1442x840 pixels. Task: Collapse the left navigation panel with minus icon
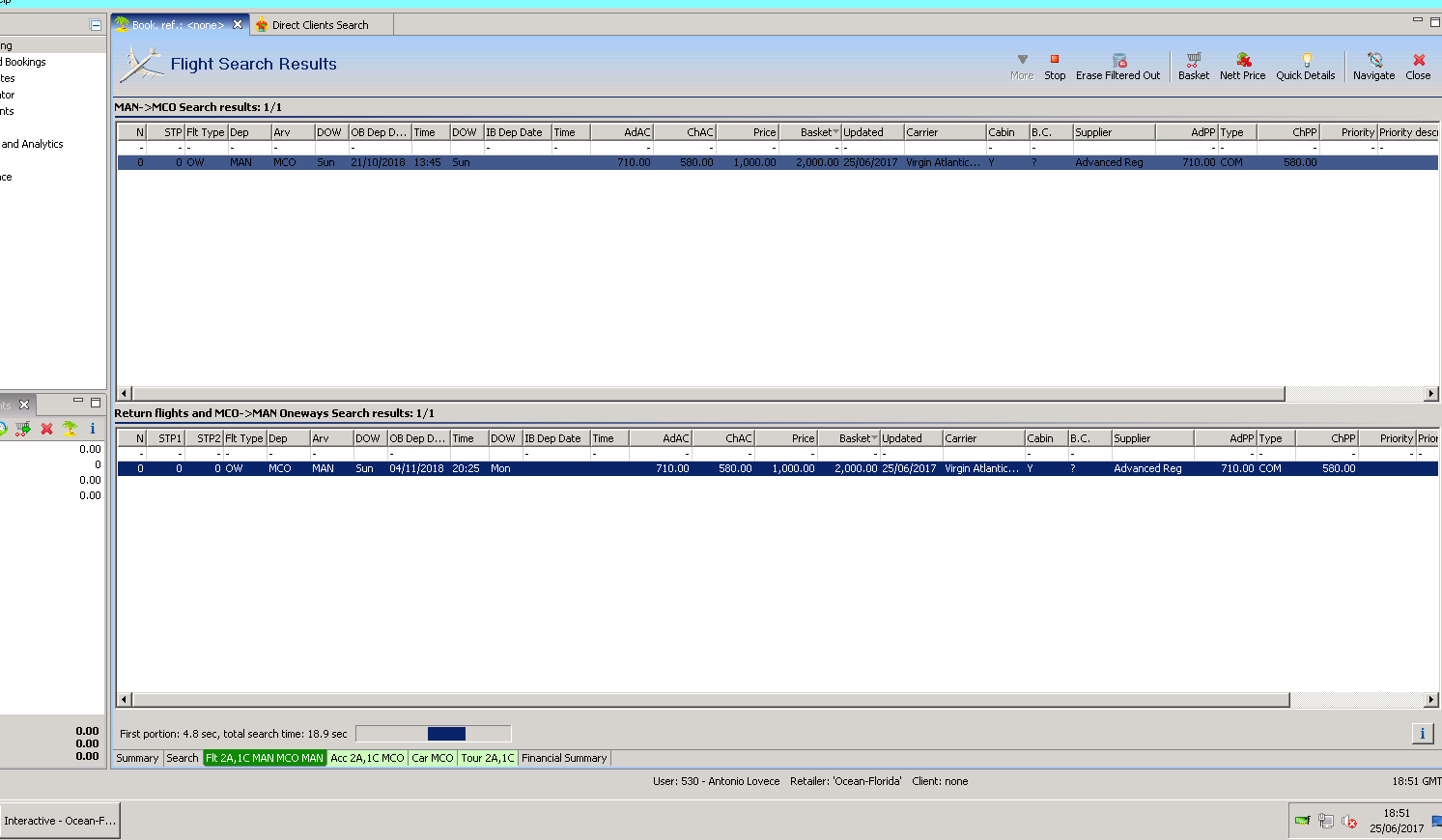(96, 25)
